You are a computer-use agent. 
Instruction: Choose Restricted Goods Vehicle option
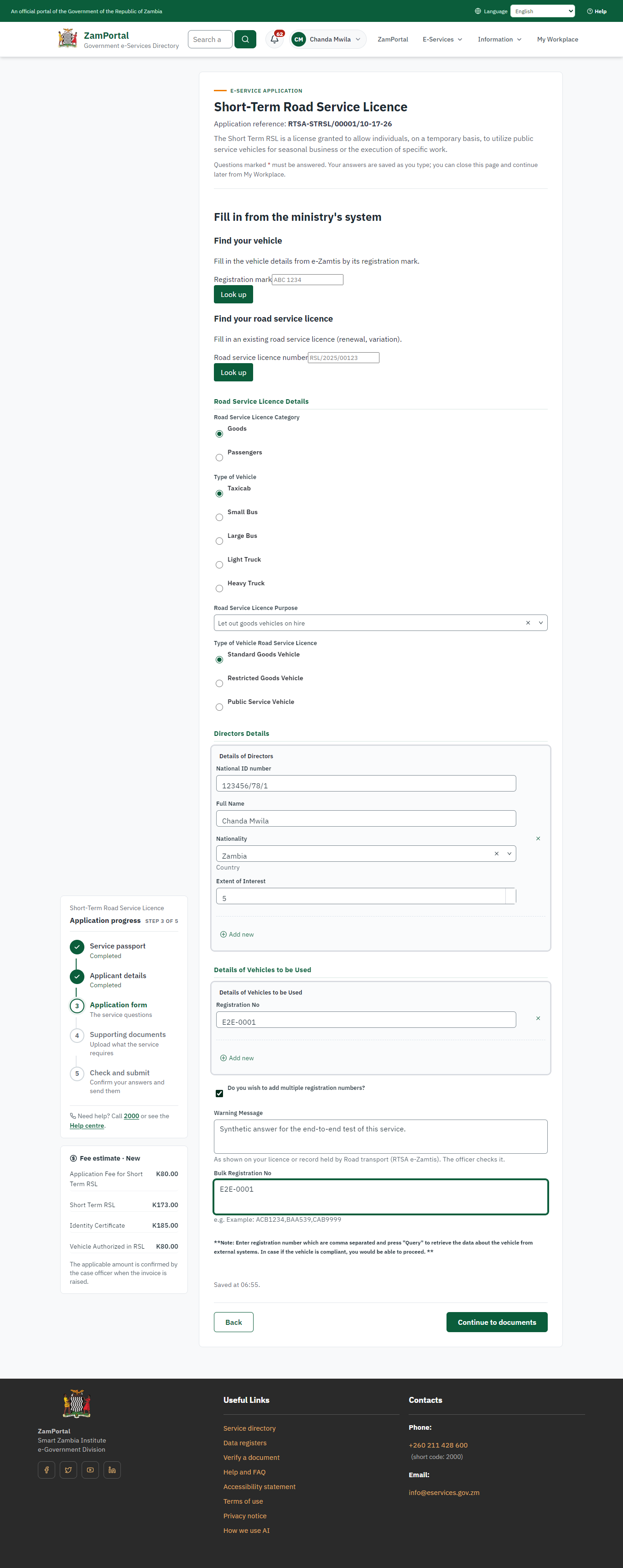pos(219,683)
